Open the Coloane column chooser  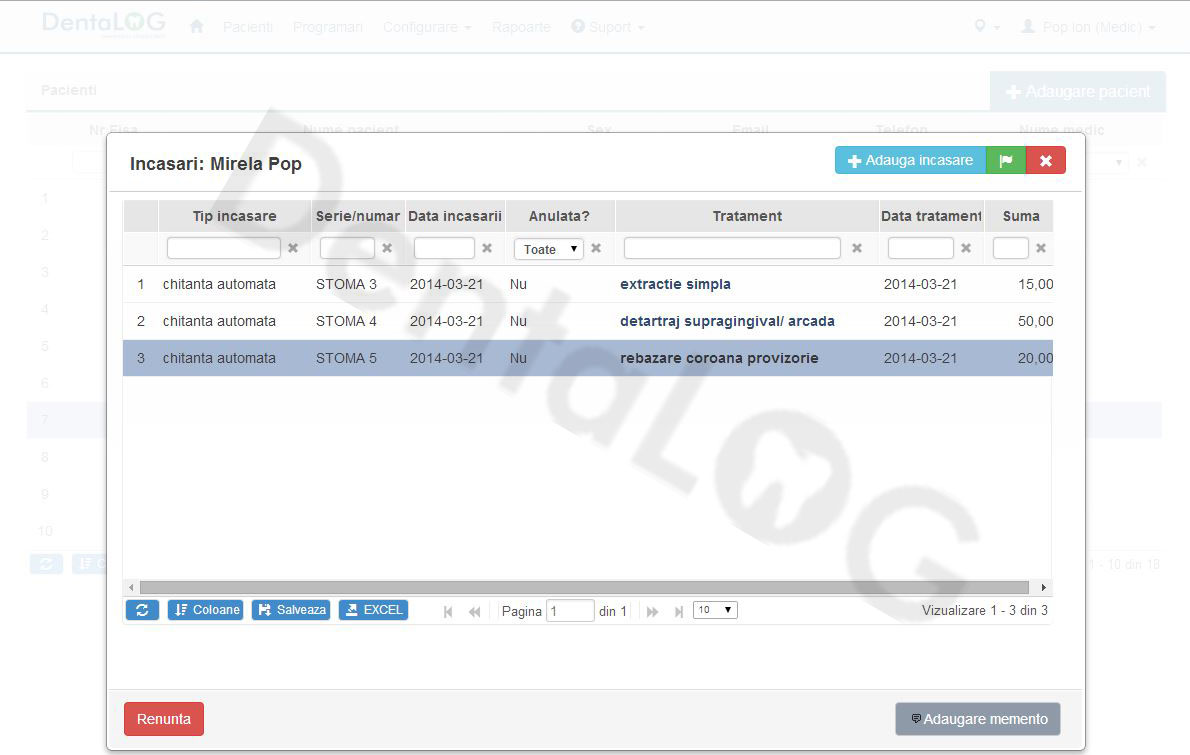pyautogui.click(x=206, y=609)
